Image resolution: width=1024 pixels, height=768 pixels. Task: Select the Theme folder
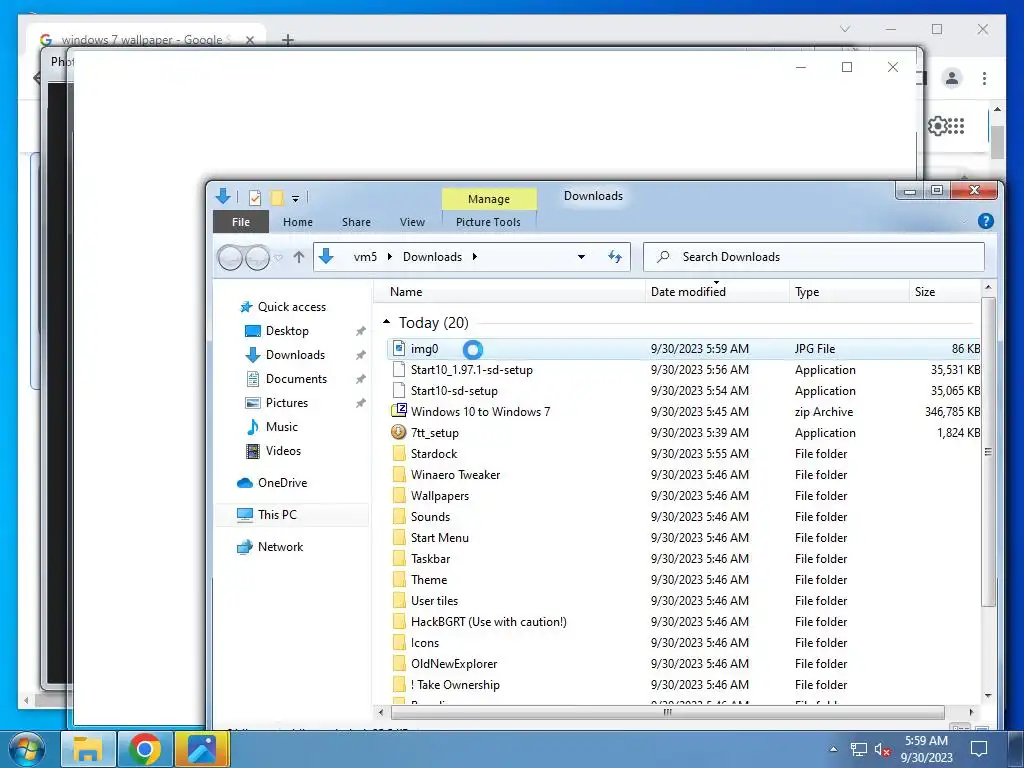pos(429,580)
